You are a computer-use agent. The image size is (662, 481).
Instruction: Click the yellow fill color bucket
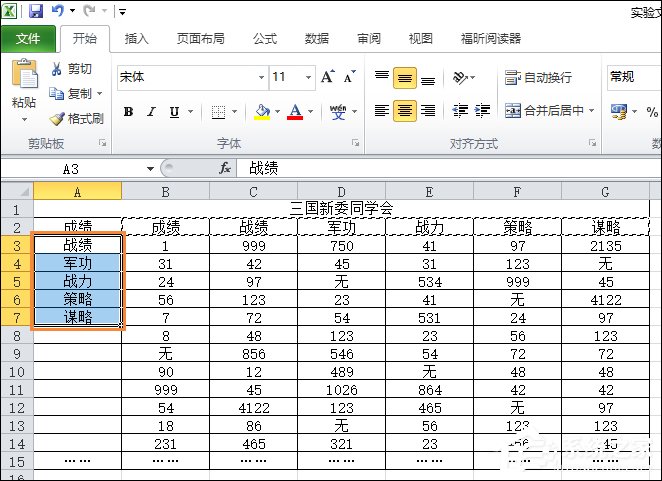click(x=262, y=112)
